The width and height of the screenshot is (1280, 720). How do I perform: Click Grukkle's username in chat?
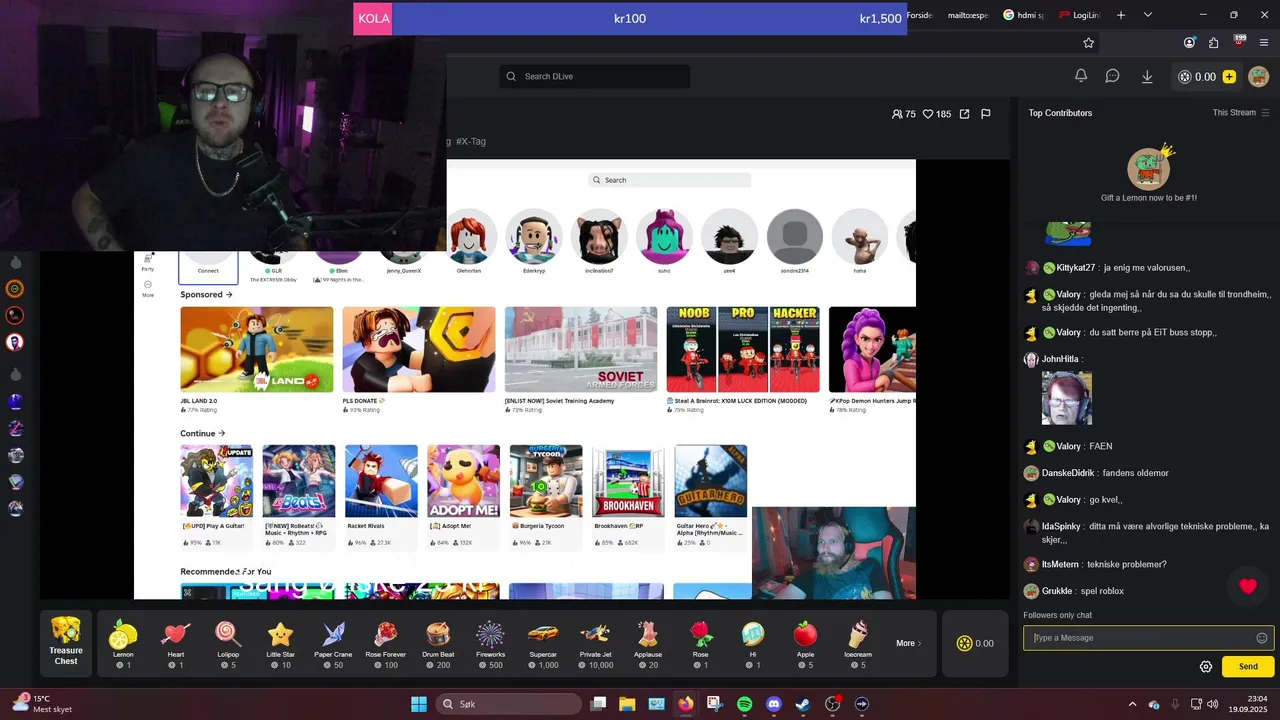(x=1057, y=591)
